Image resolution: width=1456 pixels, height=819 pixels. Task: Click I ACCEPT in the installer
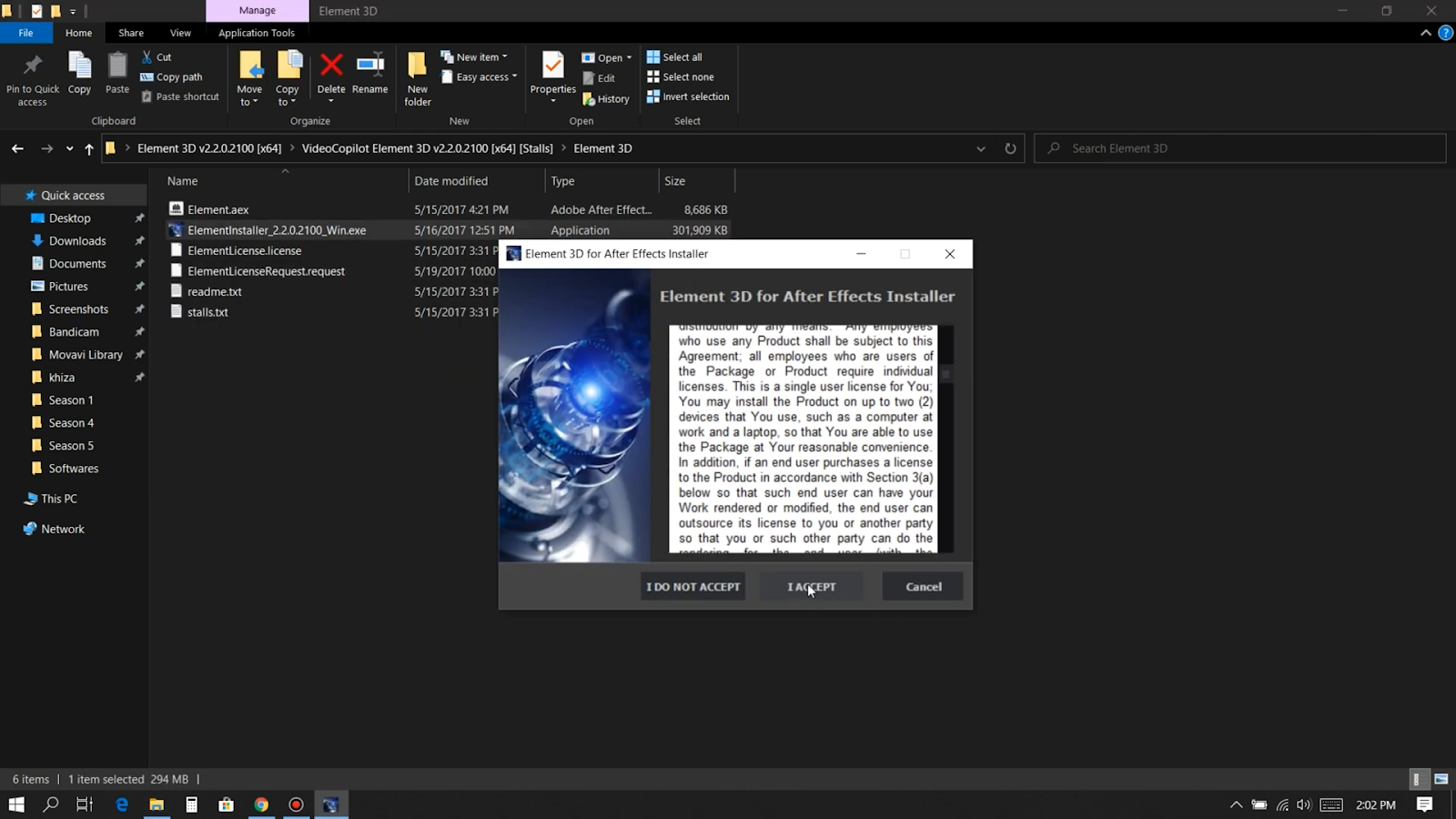812,587
